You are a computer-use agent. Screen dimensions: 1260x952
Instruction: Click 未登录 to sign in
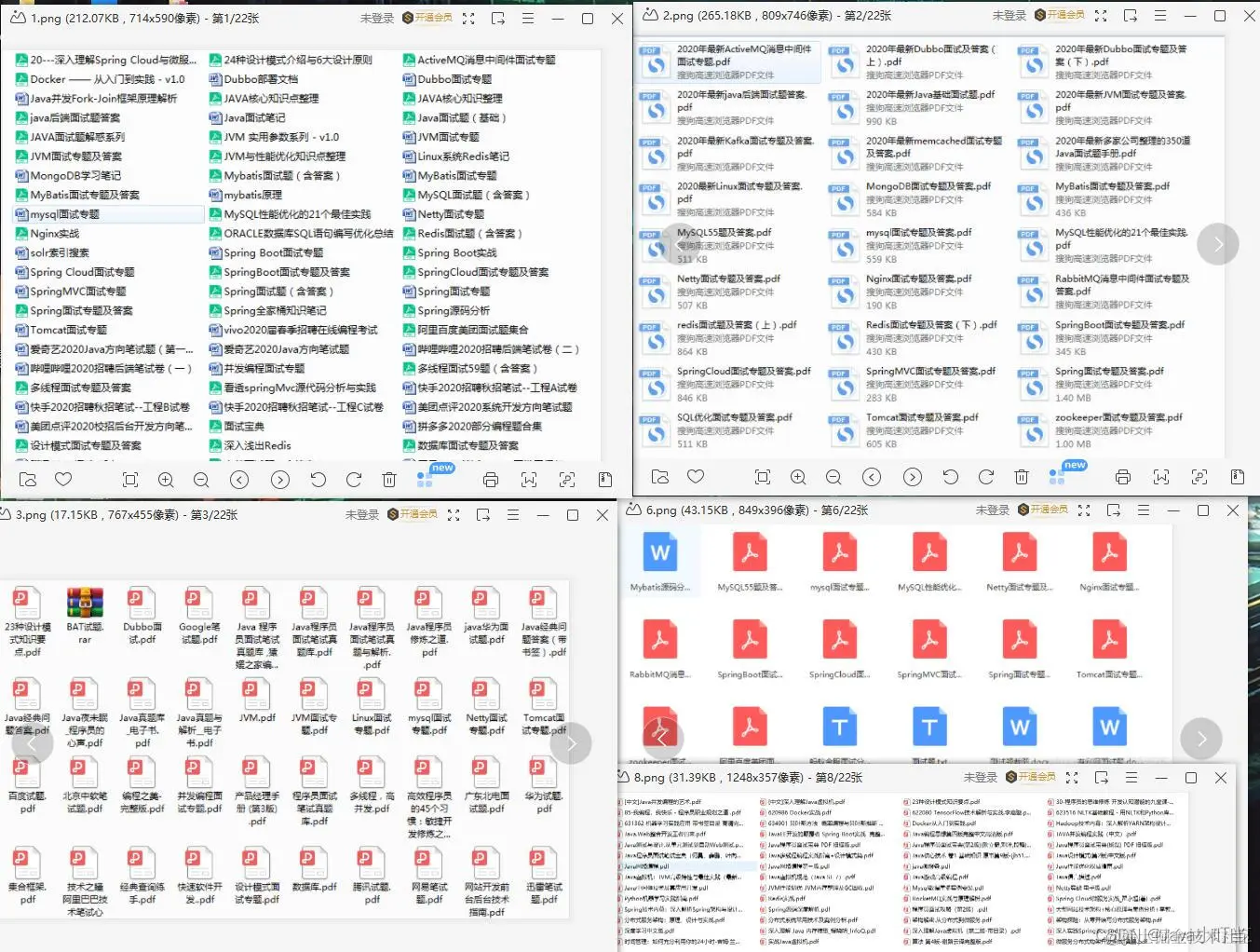(377, 16)
